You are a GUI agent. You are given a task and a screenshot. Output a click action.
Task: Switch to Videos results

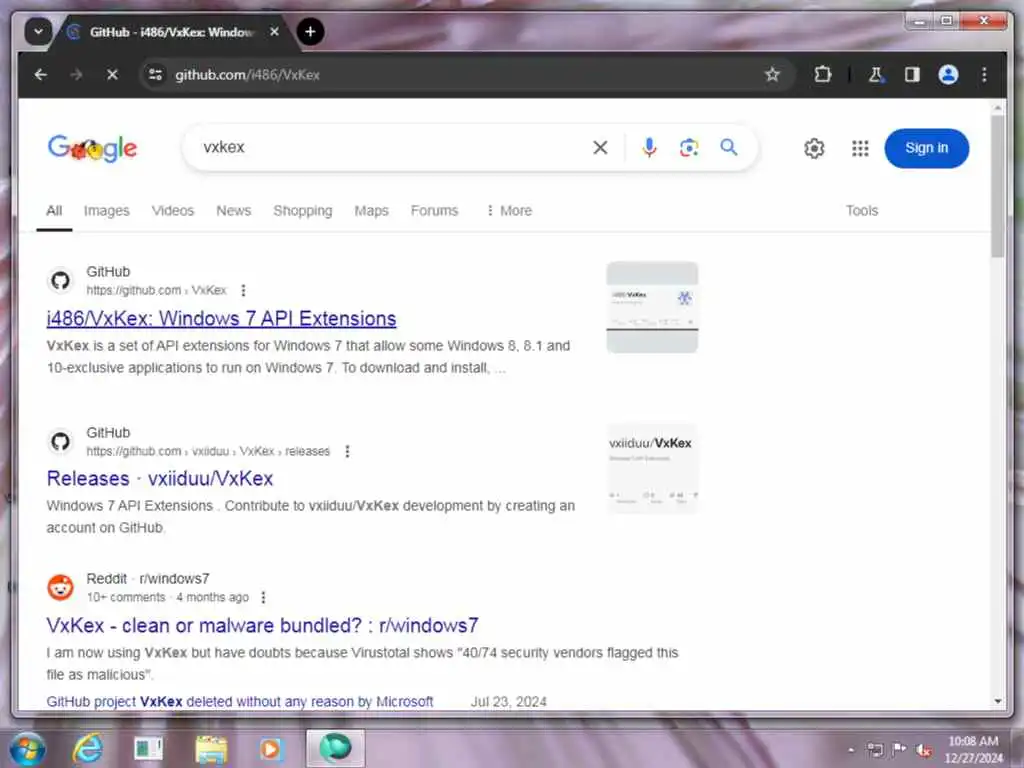point(173,211)
